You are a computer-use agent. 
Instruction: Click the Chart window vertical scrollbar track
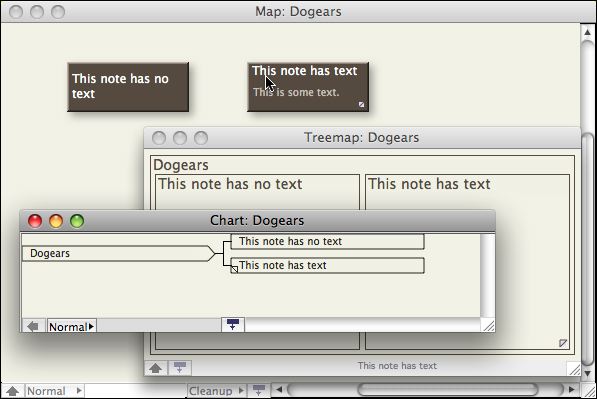488,276
